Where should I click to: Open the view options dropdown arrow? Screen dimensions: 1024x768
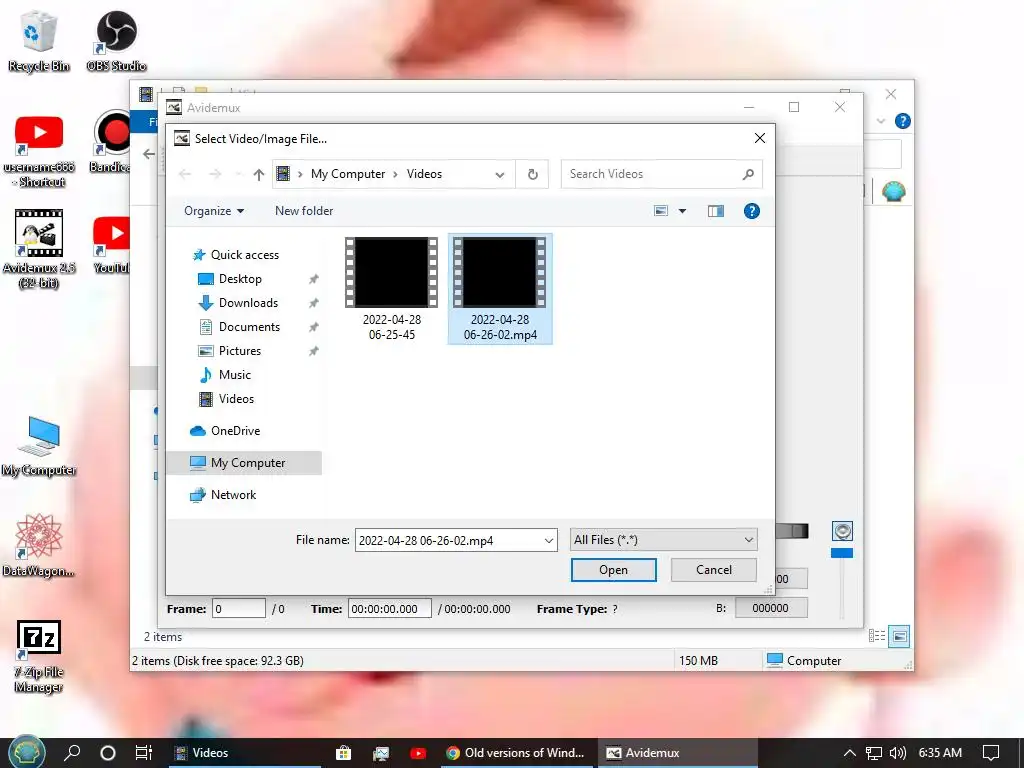(682, 211)
